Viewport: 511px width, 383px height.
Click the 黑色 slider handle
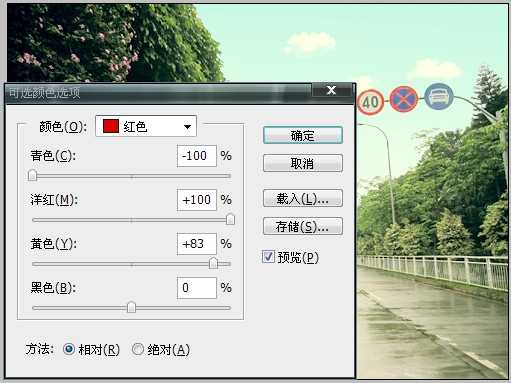[x=131, y=307]
